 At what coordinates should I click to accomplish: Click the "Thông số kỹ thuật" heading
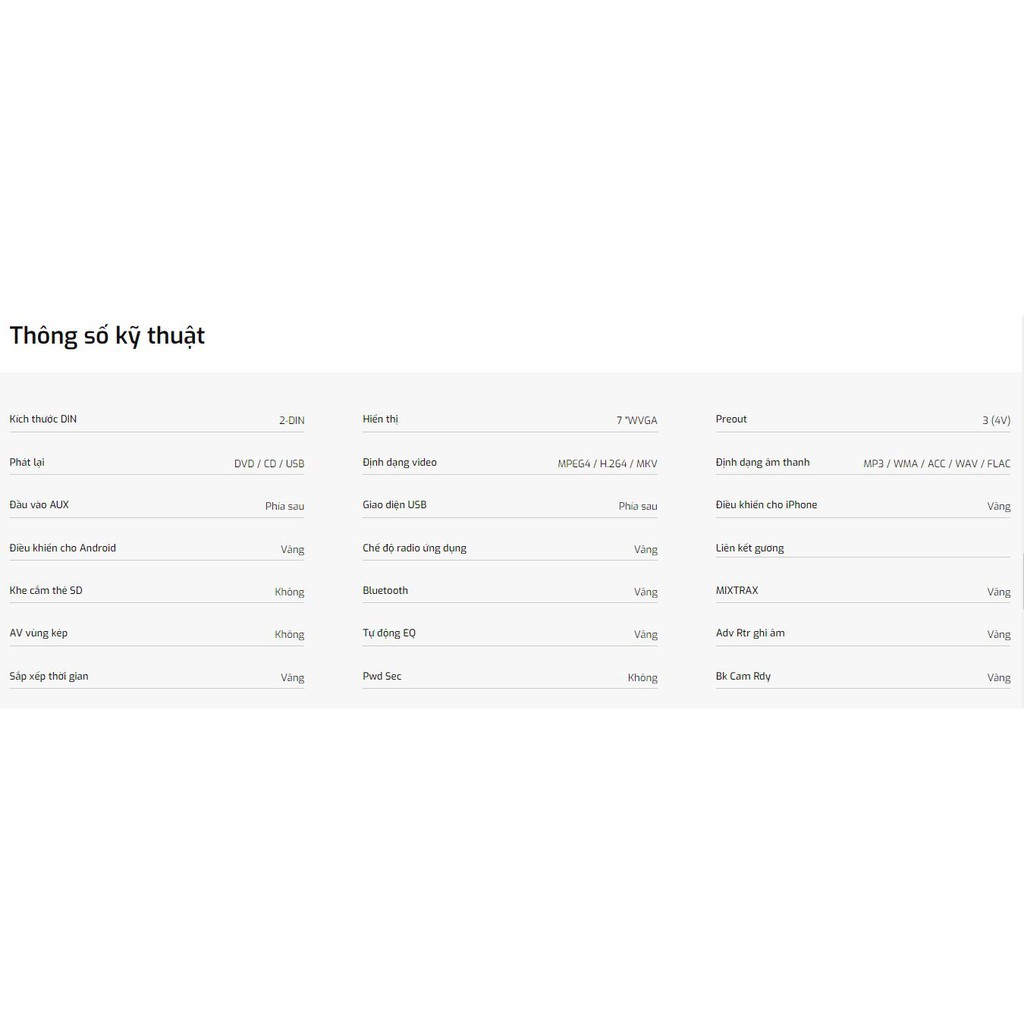(x=107, y=336)
